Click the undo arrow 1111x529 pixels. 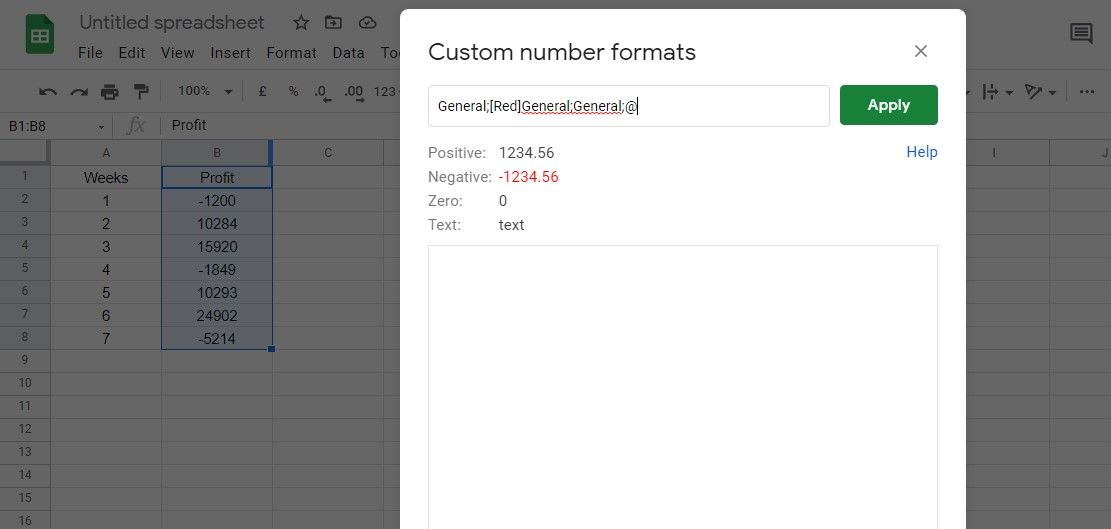click(x=47, y=92)
